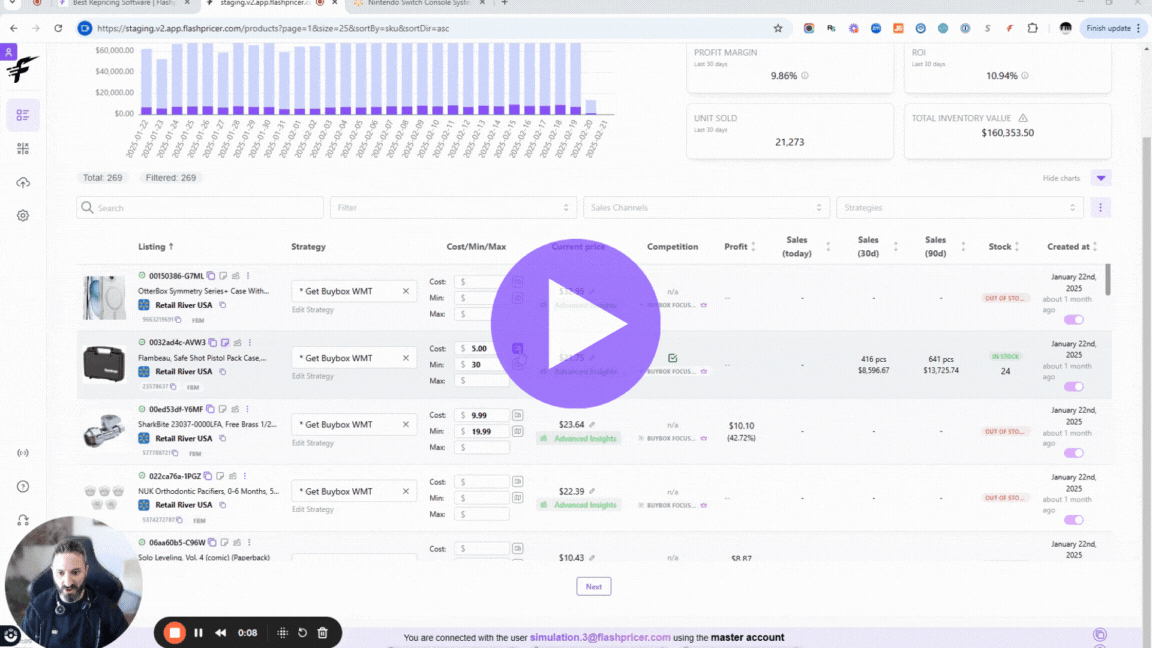The height and width of the screenshot is (648, 1152).
Task: Open Flambeau pistol case thumbnail
Action: tap(104, 364)
